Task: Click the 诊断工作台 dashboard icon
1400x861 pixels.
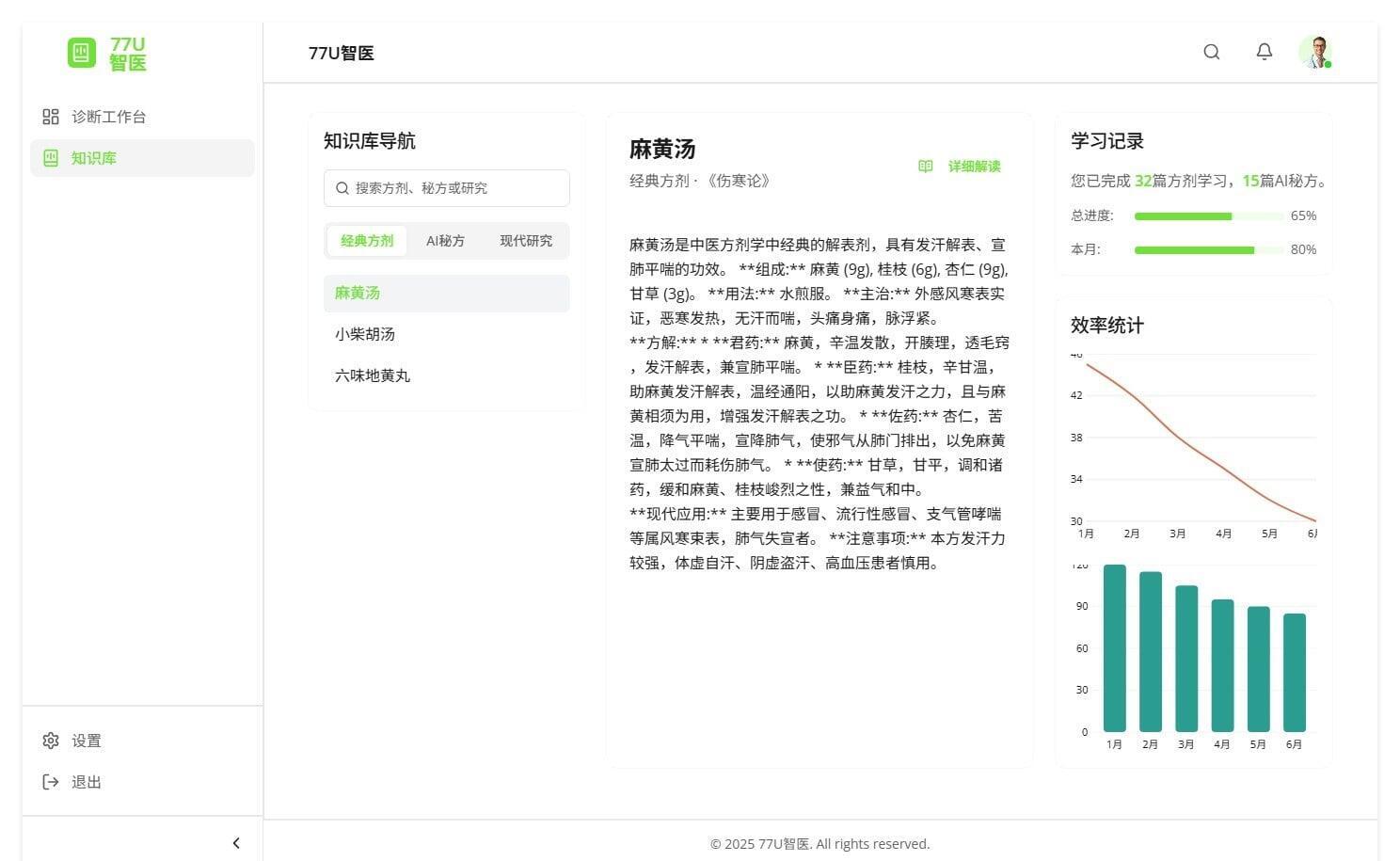Action: pyautogui.click(x=51, y=117)
